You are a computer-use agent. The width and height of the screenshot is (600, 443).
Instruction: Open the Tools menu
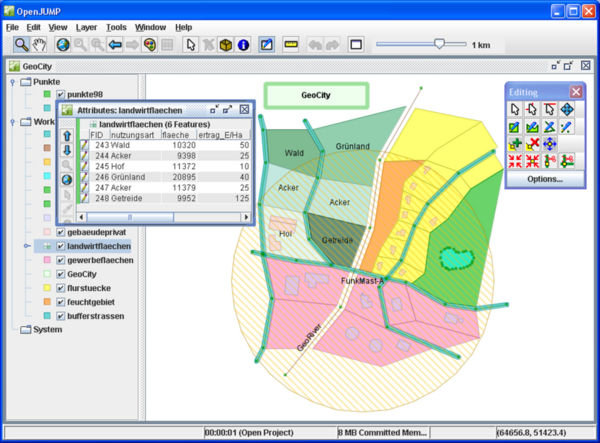[116, 27]
